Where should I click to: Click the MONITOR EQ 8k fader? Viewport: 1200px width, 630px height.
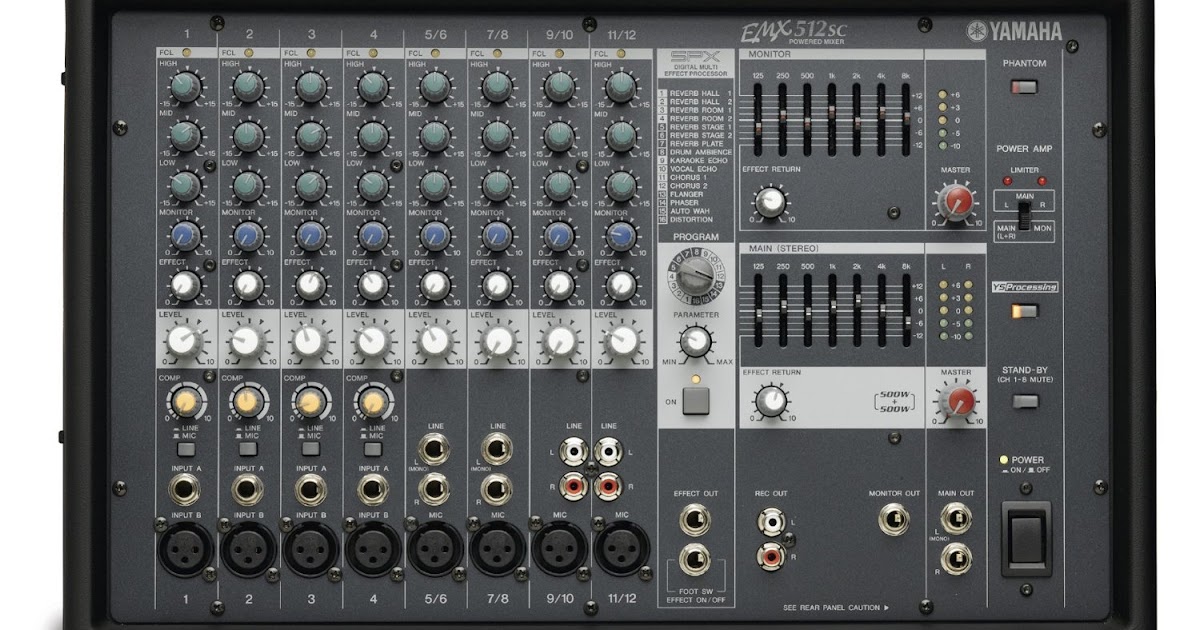tap(906, 117)
